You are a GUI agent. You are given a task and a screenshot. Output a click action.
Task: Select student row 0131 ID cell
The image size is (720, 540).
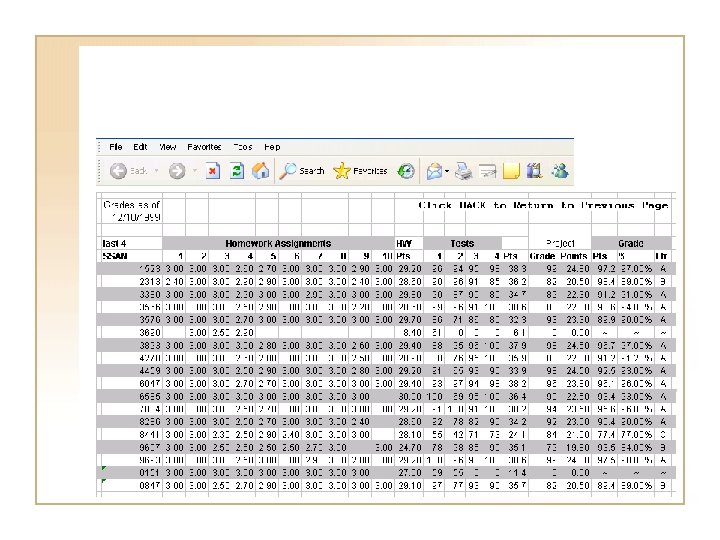(x=131, y=472)
